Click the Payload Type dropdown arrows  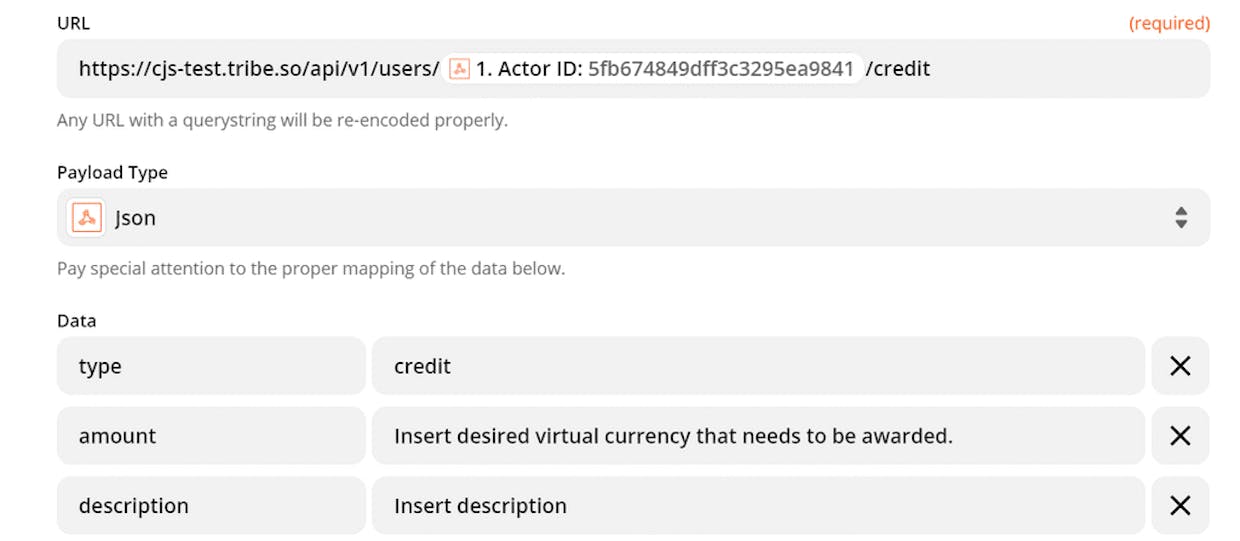pyautogui.click(x=1181, y=218)
